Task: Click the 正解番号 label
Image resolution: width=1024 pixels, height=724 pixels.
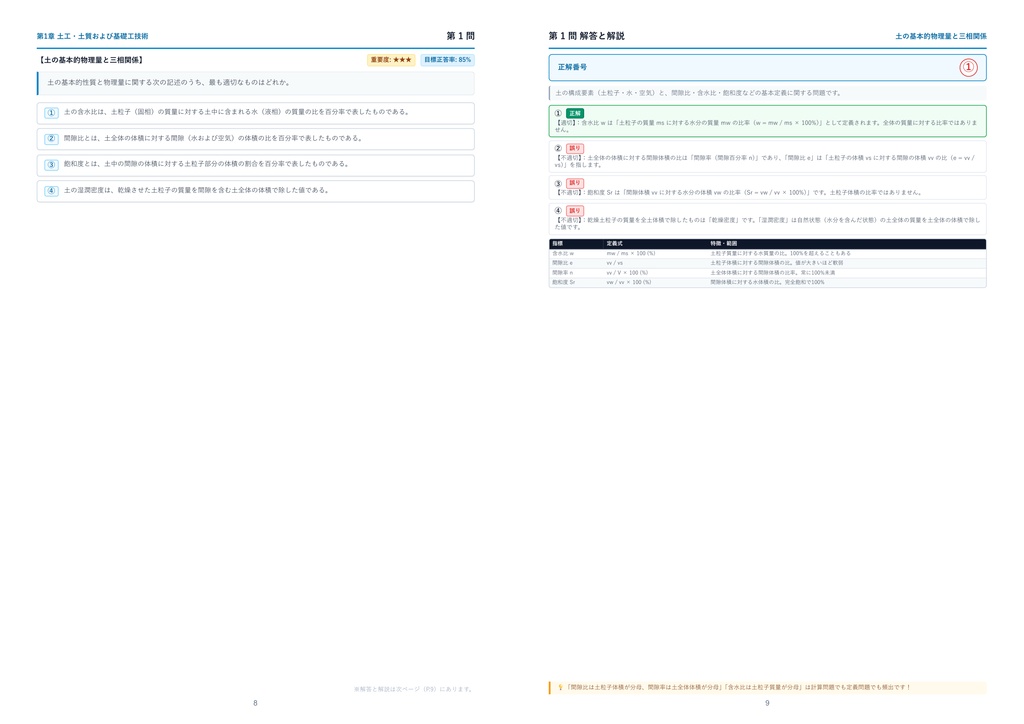Action: click(572, 67)
